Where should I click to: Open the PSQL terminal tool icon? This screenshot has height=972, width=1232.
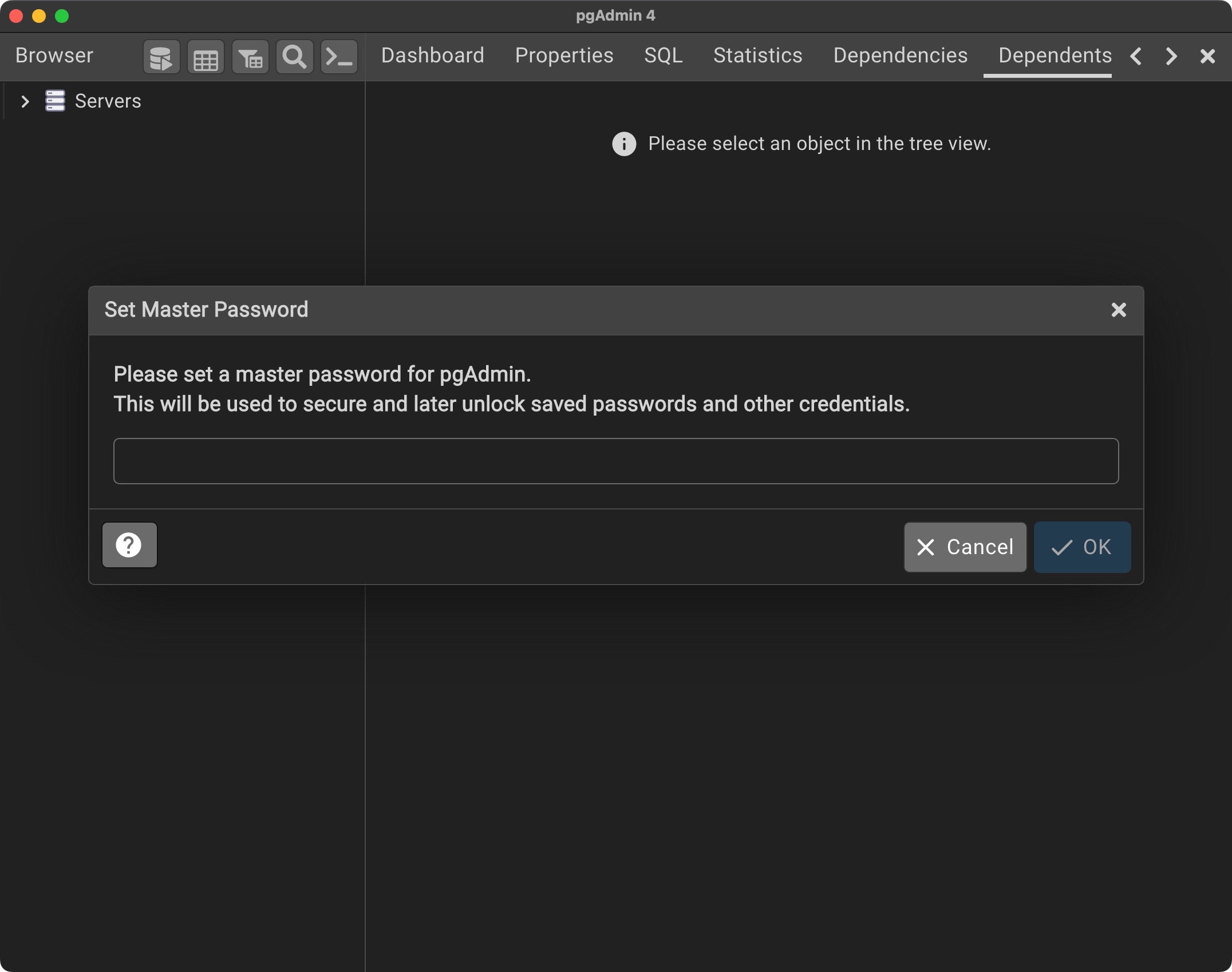tap(339, 57)
